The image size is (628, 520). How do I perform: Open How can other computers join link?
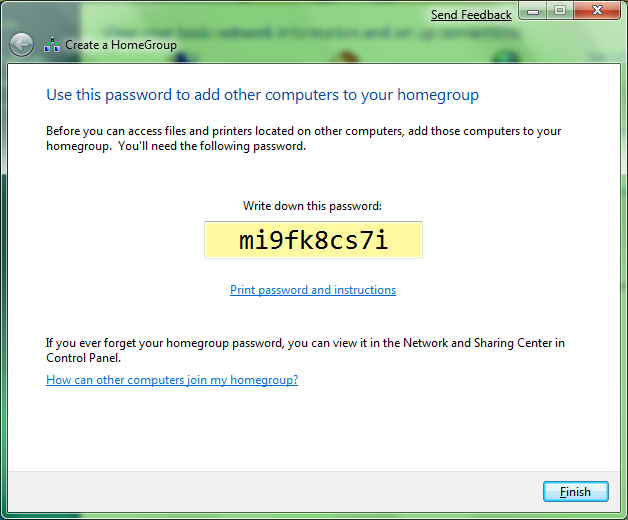tap(172, 380)
